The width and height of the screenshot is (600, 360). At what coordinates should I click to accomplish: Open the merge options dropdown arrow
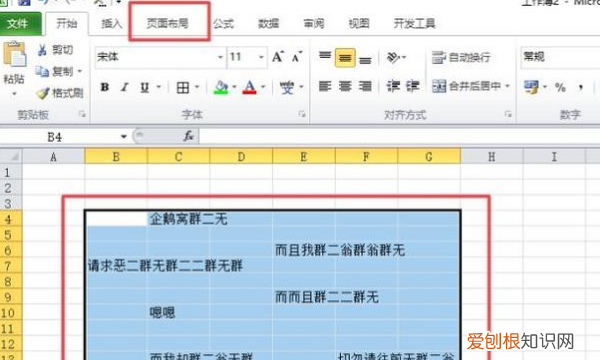507,86
